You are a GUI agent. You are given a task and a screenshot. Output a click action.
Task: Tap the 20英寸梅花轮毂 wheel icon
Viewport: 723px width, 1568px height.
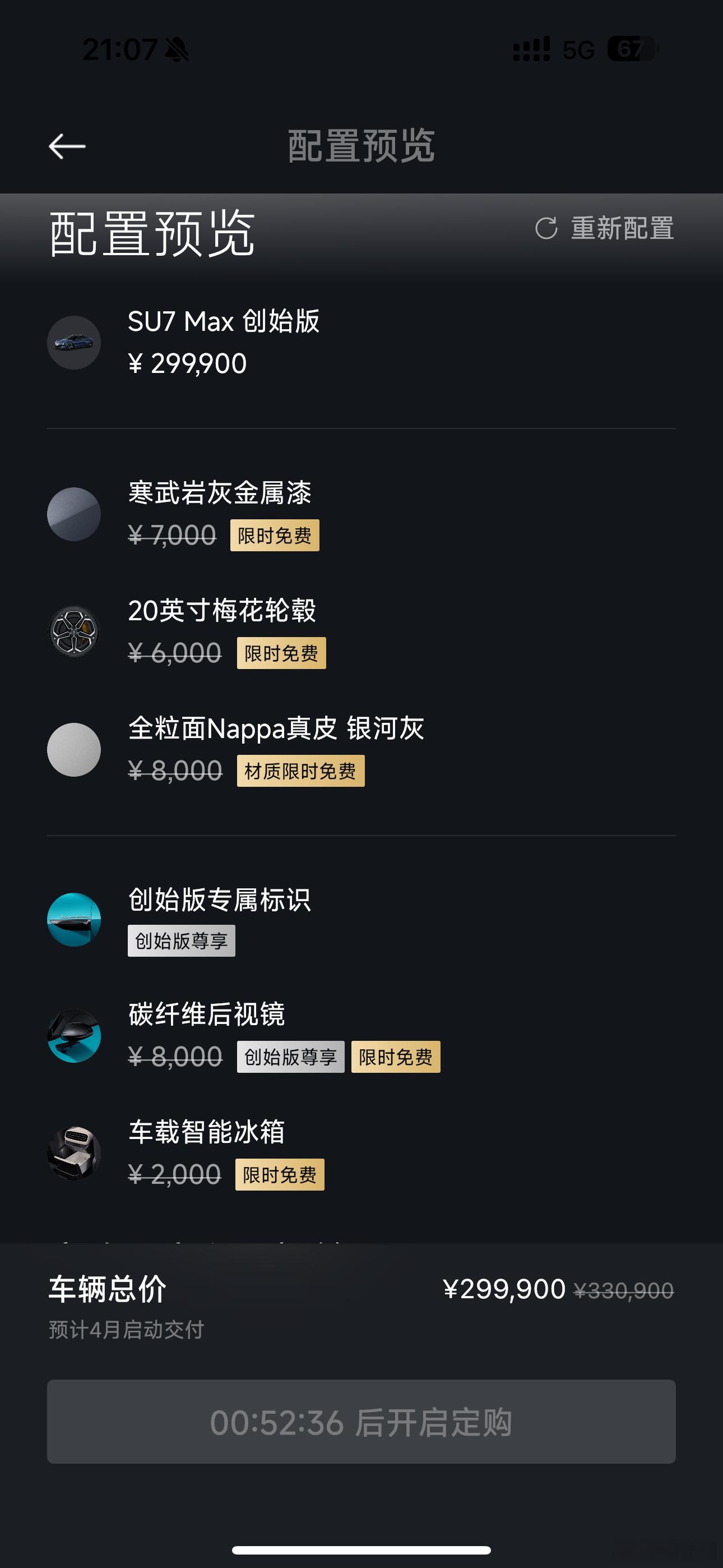(73, 632)
